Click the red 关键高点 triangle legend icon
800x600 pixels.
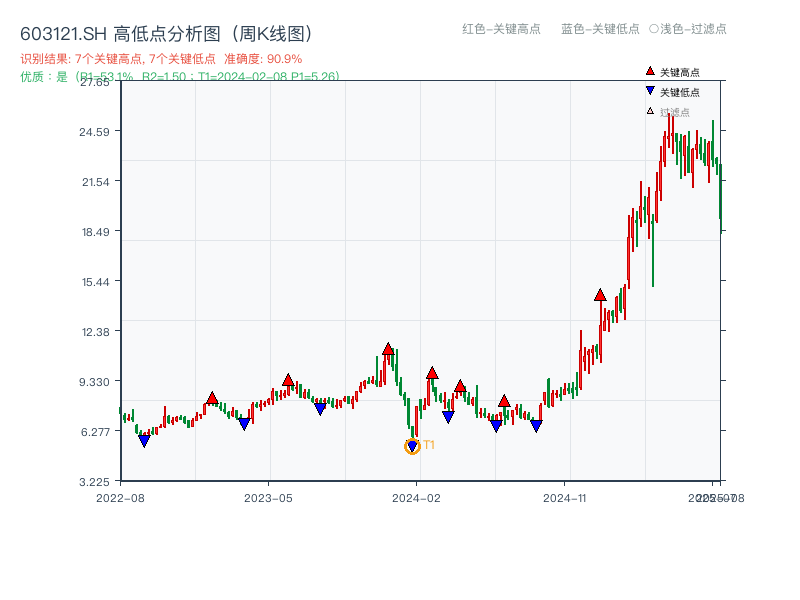[648, 71]
